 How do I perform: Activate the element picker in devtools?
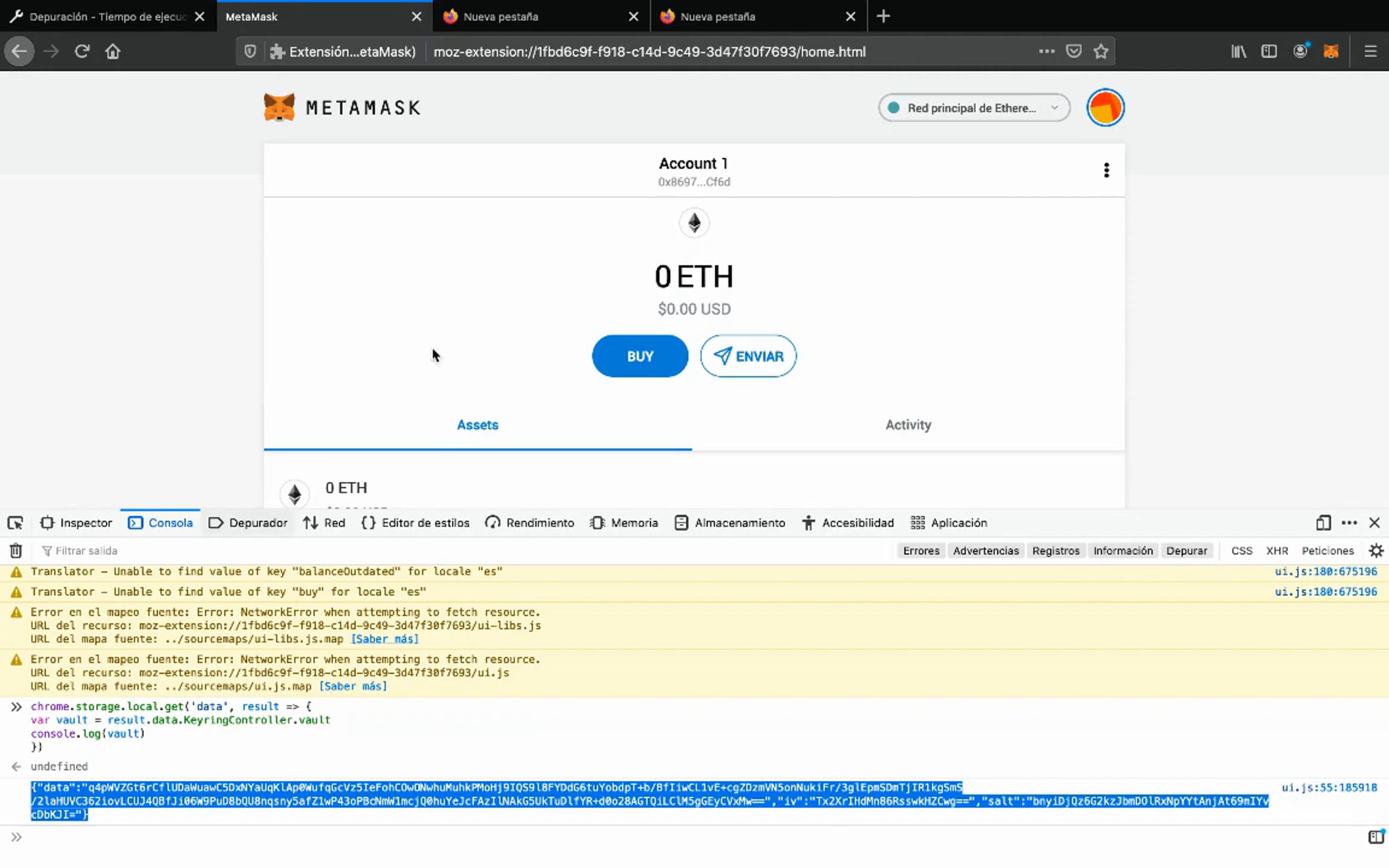16,523
